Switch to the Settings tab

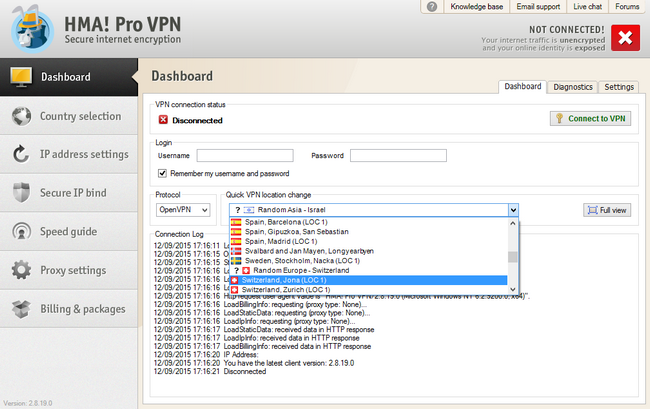coord(619,87)
